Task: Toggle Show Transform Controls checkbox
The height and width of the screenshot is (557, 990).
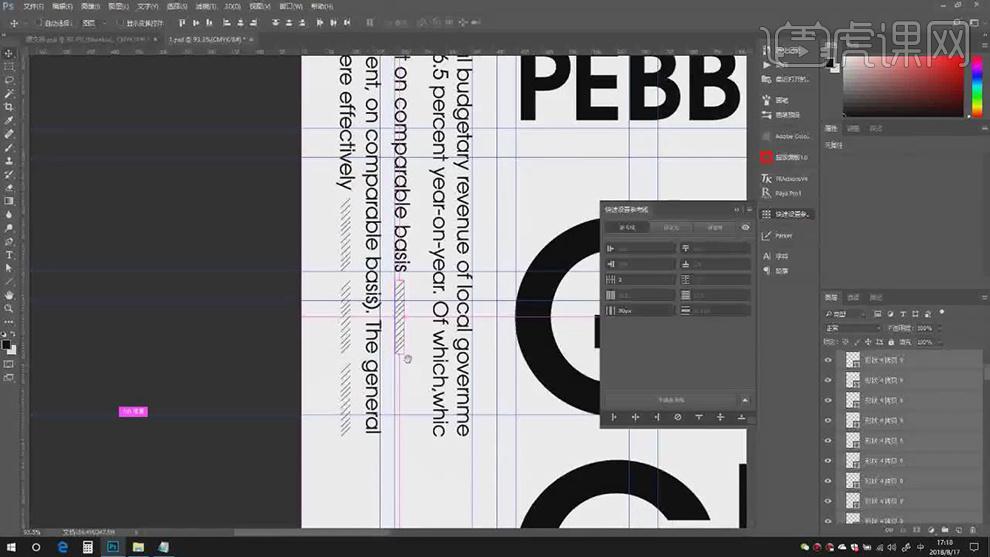Action: pos(120,23)
